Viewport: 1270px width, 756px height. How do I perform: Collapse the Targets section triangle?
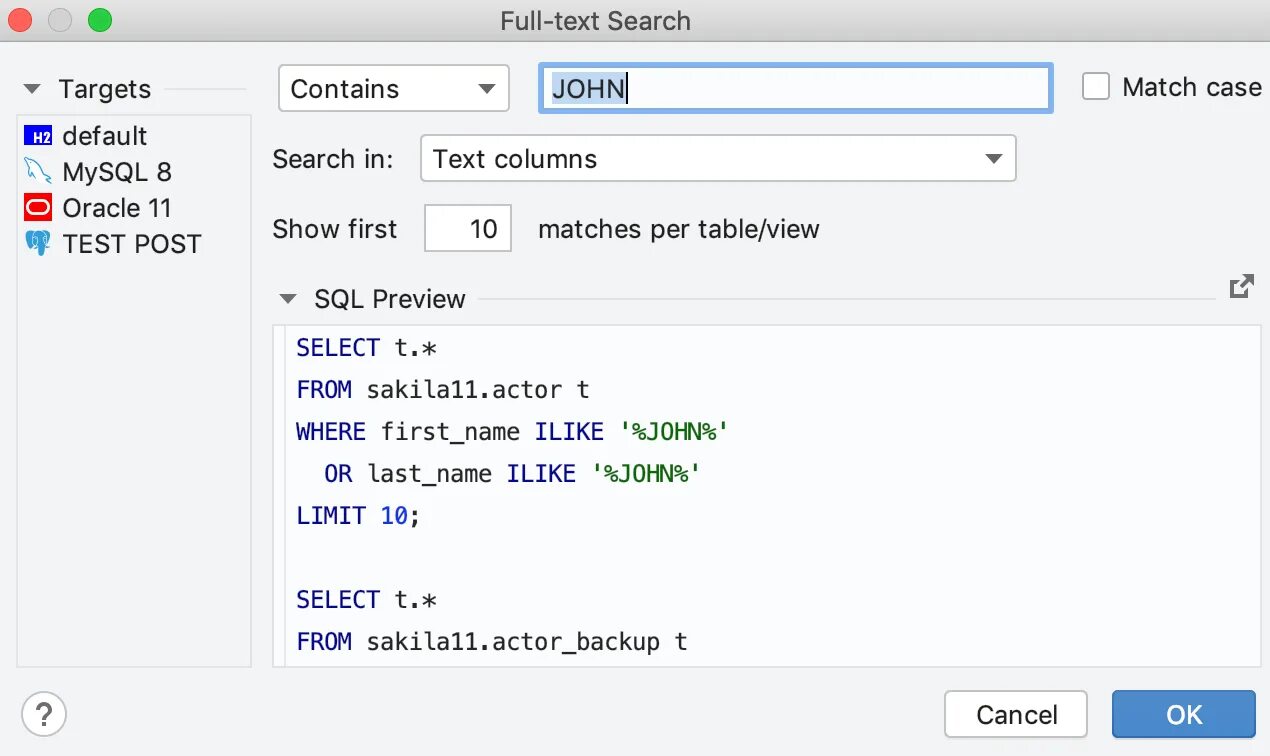33,89
